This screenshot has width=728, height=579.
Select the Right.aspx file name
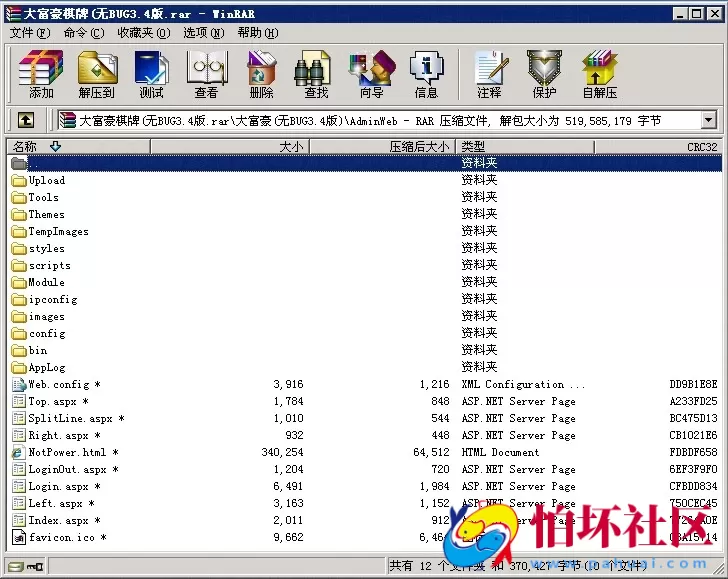(64, 436)
